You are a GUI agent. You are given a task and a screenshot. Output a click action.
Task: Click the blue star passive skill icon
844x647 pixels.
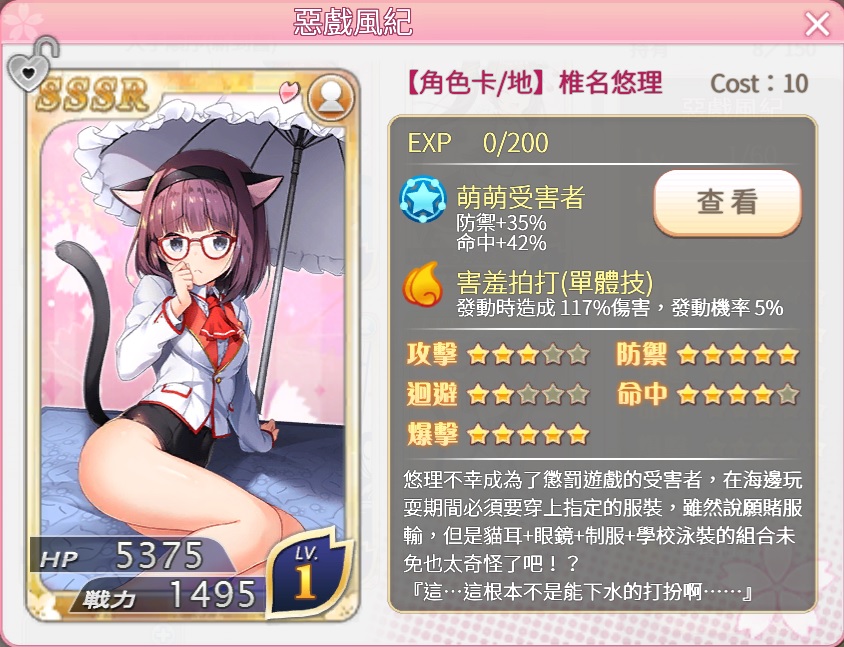click(x=423, y=200)
